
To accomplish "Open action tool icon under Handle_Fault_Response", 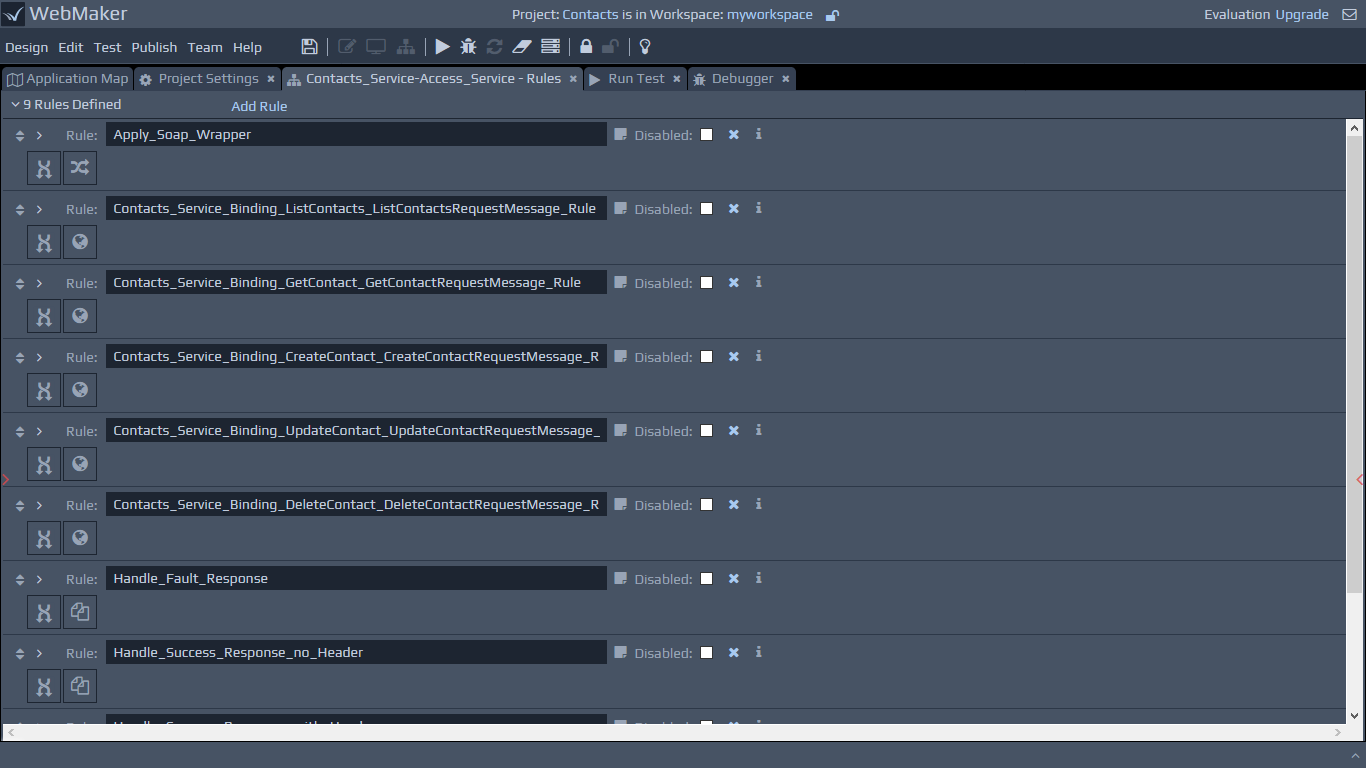I will point(44,612).
